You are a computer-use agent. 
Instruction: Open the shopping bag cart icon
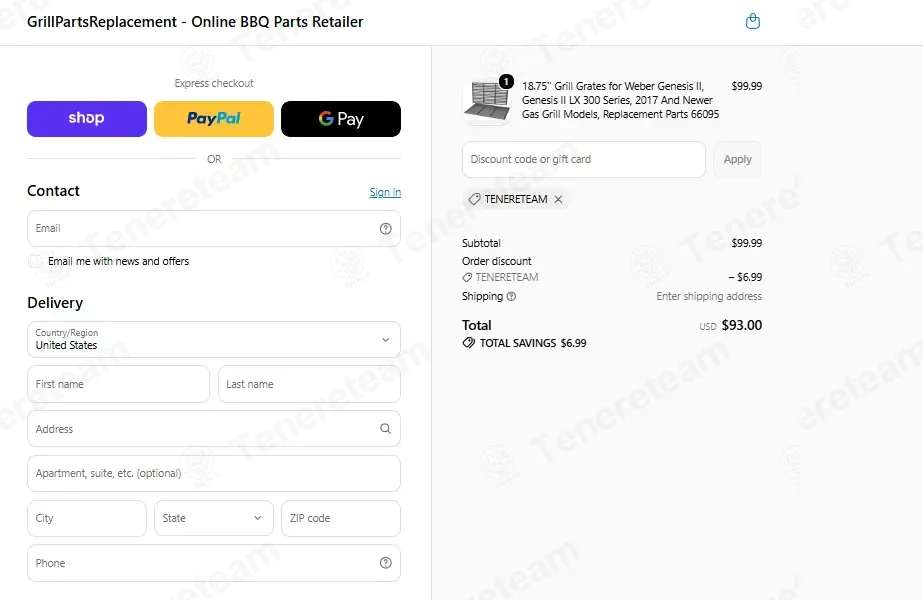click(752, 22)
